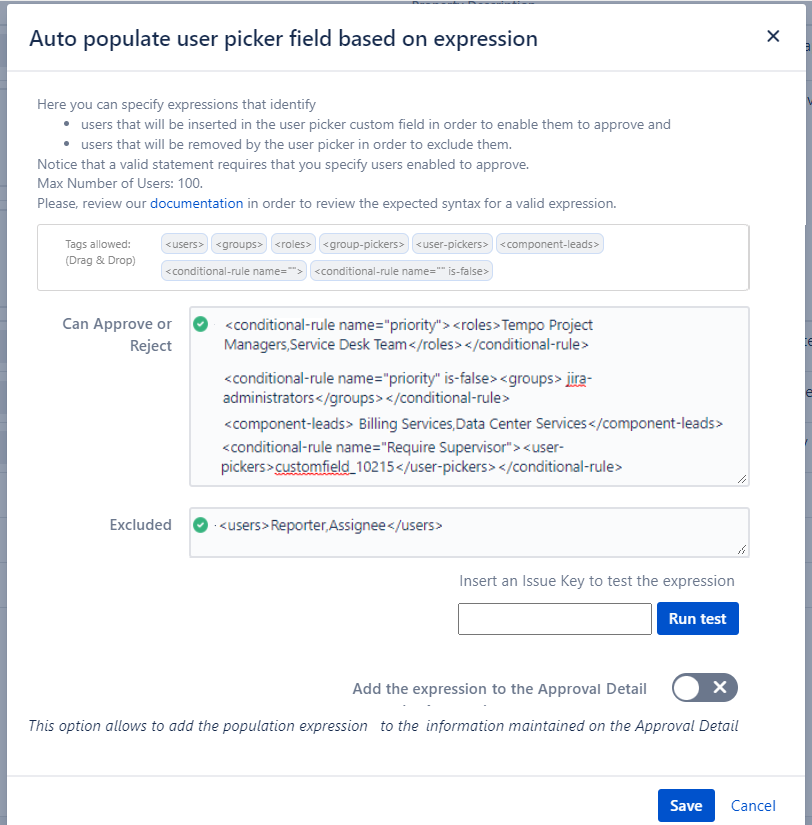Select the <users> tag chip
The height and width of the screenshot is (825, 812).
pyautogui.click(x=184, y=243)
